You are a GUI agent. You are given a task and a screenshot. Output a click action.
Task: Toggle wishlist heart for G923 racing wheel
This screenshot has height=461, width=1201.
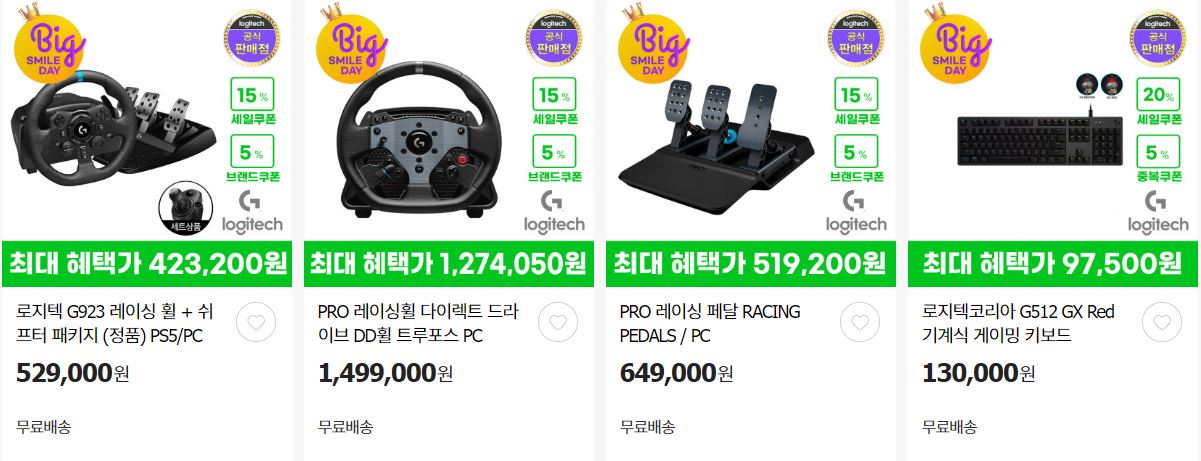click(x=257, y=323)
